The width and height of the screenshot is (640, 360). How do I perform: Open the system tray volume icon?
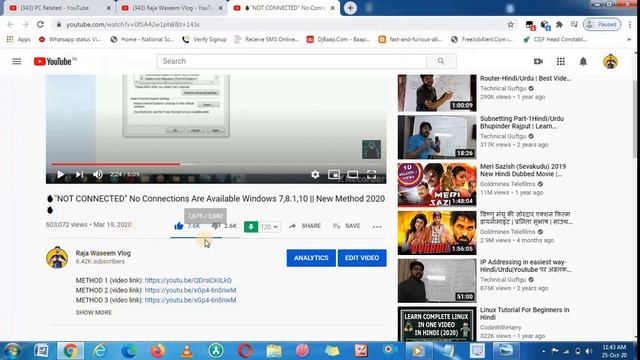pos(589,351)
